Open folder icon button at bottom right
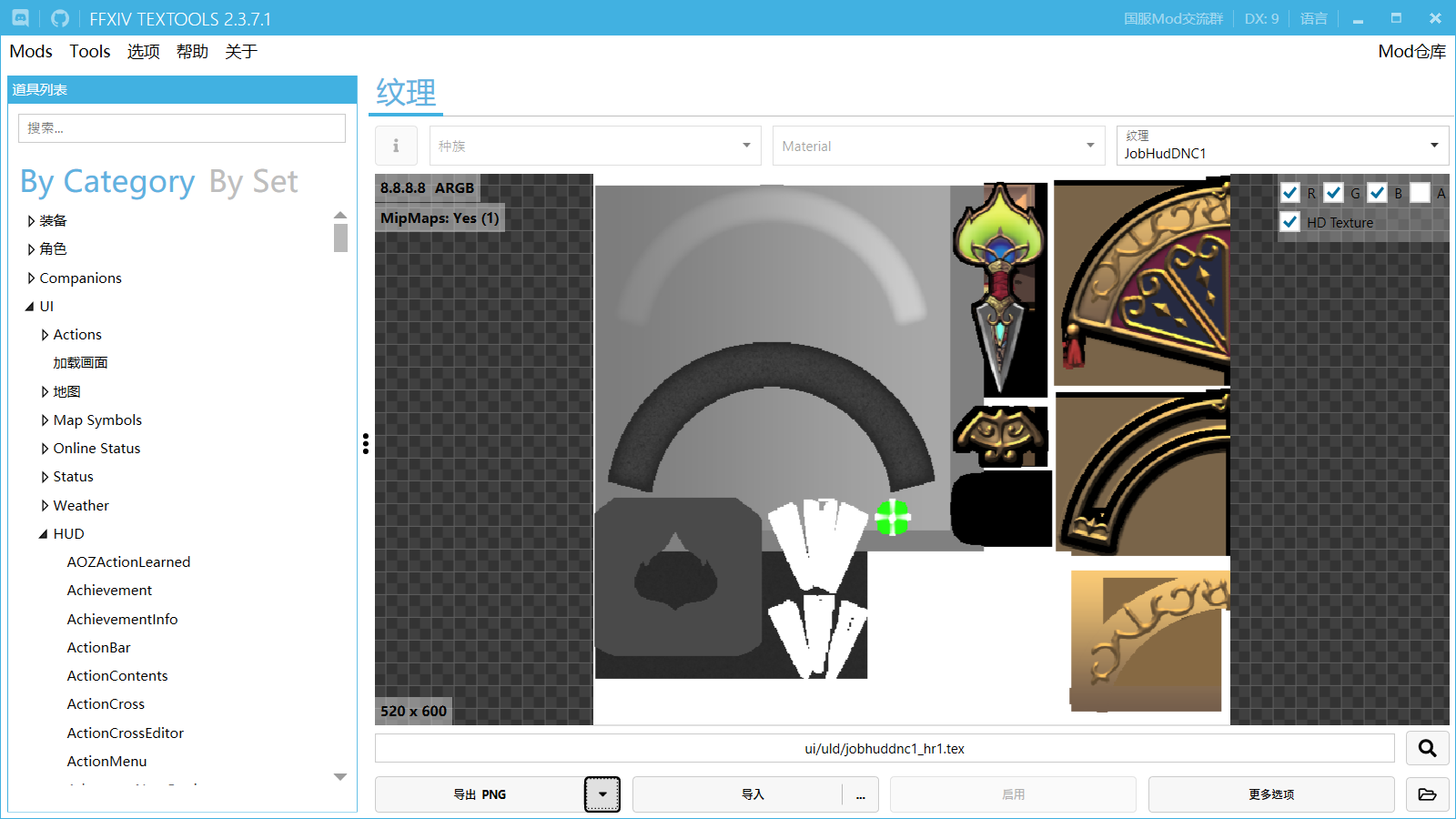Screen dimensions: 1456x819 coord(1427,794)
